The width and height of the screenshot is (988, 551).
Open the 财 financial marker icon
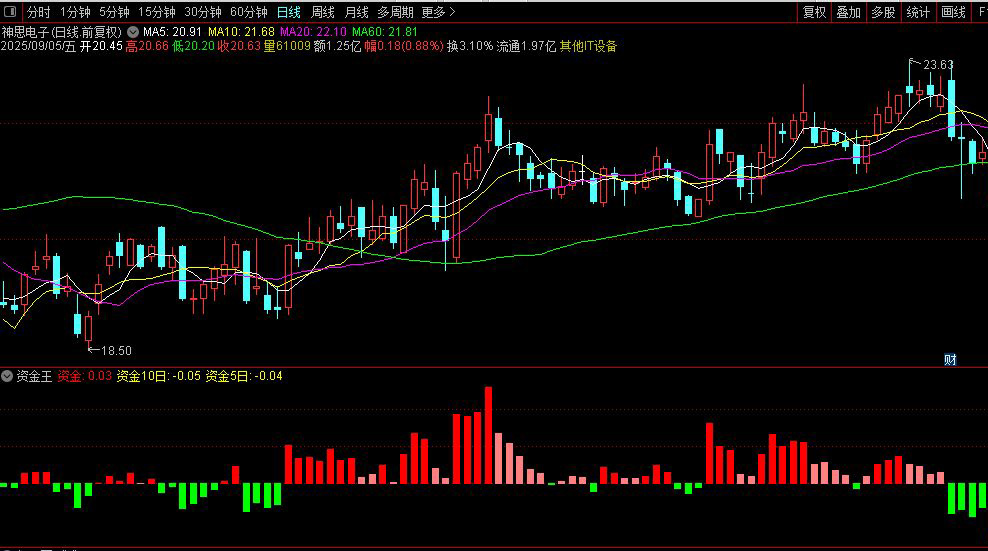coord(951,358)
